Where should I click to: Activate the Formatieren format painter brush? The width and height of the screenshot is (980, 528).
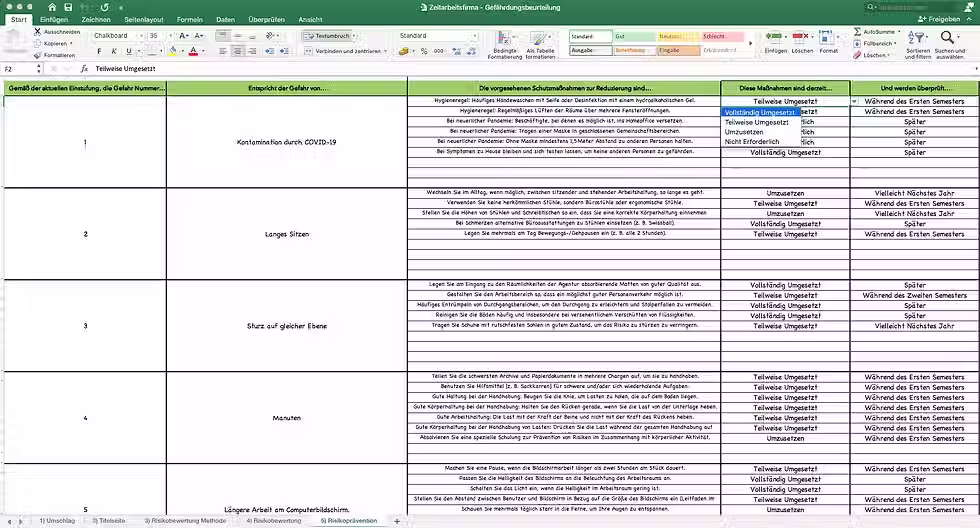tap(38, 55)
